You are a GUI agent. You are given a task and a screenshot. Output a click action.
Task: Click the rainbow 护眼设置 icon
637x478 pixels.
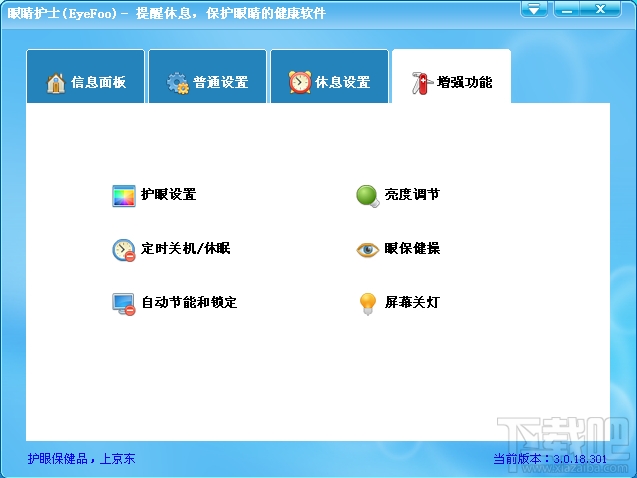[124, 196]
